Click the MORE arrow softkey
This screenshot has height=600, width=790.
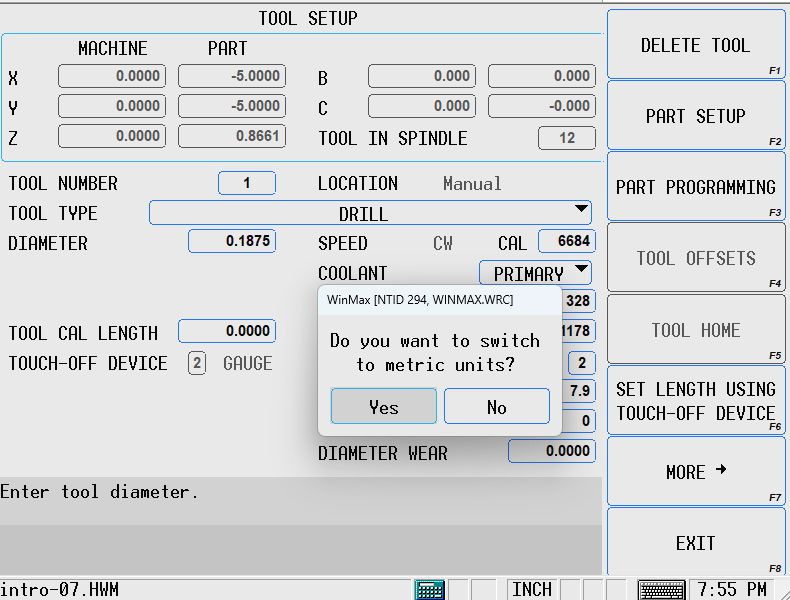[x=696, y=472]
